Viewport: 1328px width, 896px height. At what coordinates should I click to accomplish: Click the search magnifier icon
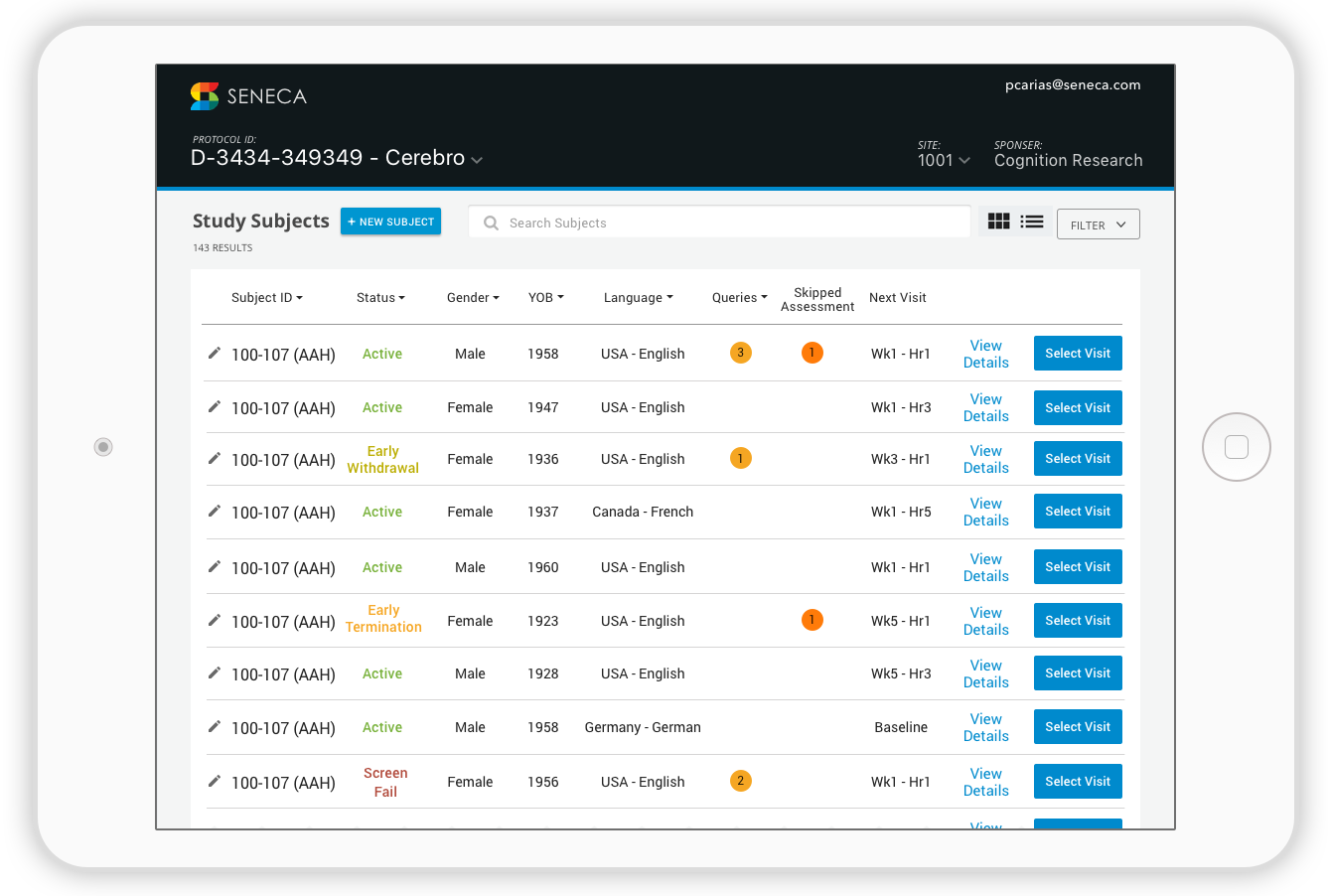[x=491, y=223]
